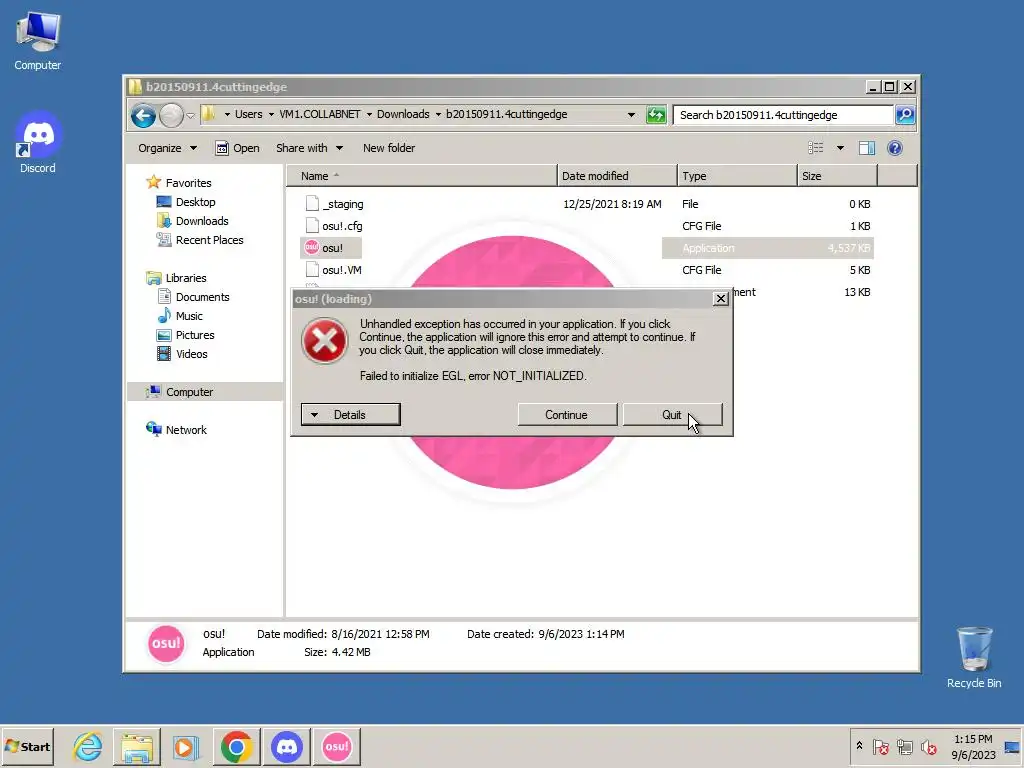The height and width of the screenshot is (768, 1024).
Task: Open Windows Media Player from taskbar
Action: (x=185, y=746)
